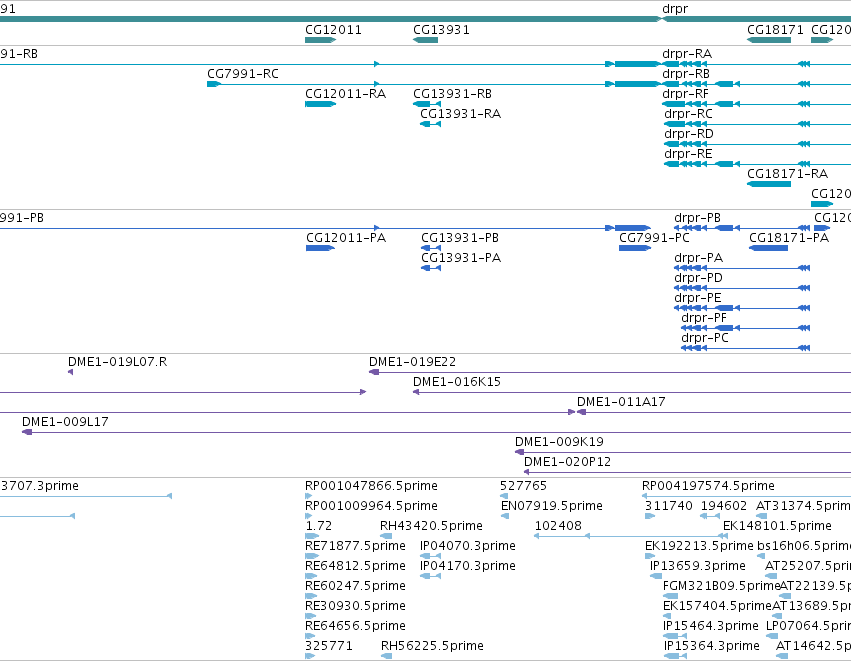Click the drpr-RF transcript label

point(685,94)
